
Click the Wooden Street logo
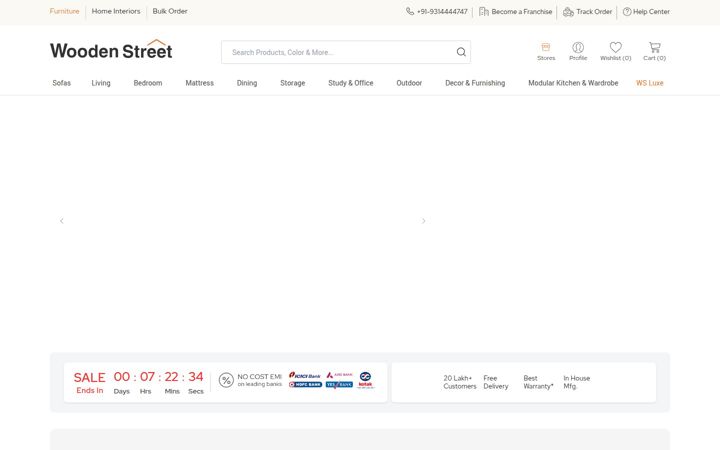pyautogui.click(x=111, y=50)
